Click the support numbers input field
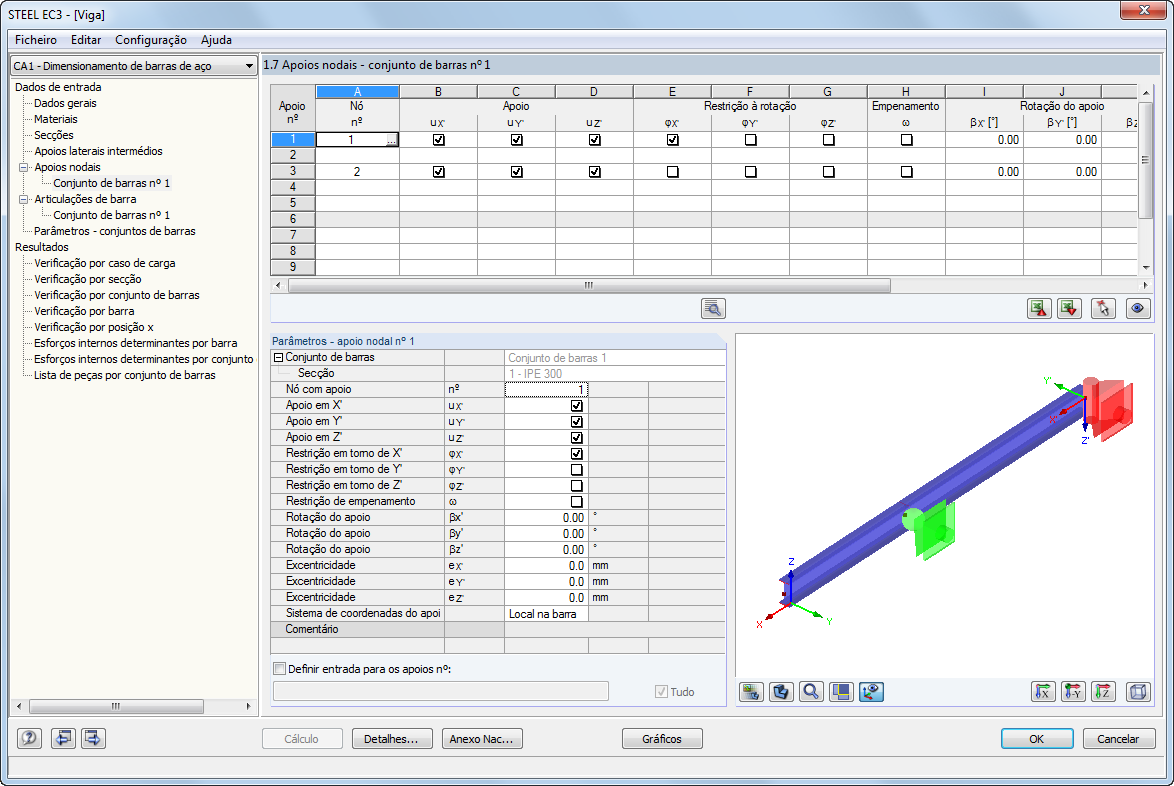 (x=441, y=691)
